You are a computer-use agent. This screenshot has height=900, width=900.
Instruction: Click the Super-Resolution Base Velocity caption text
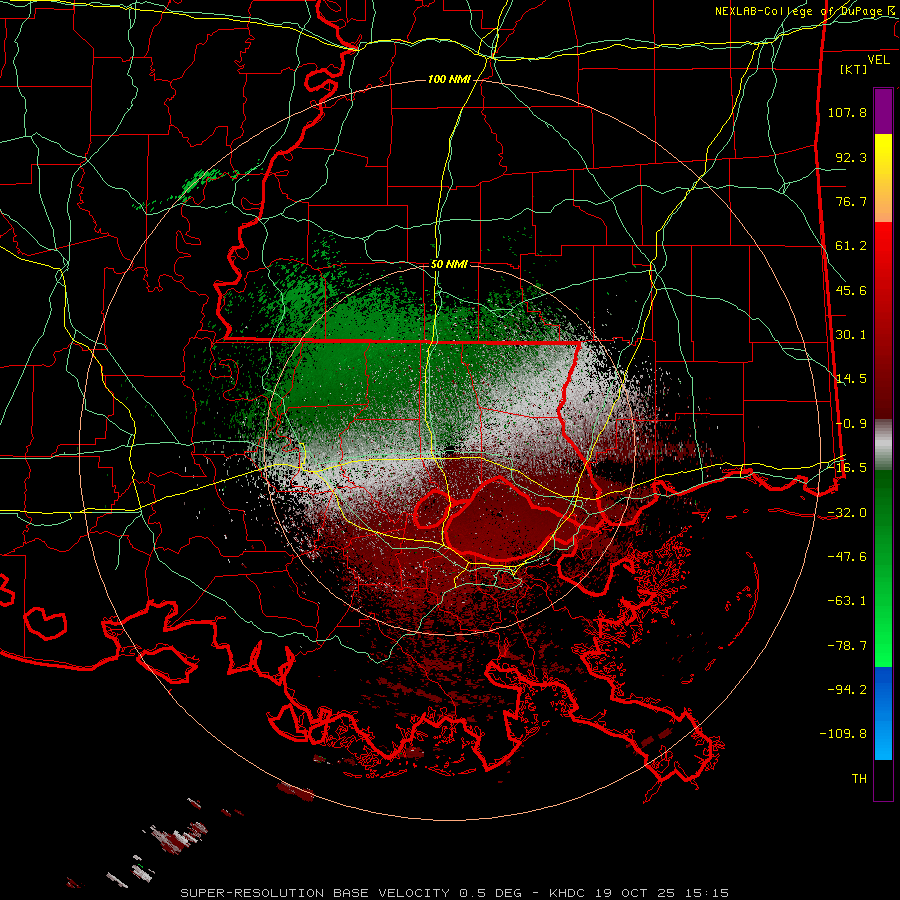455,893
